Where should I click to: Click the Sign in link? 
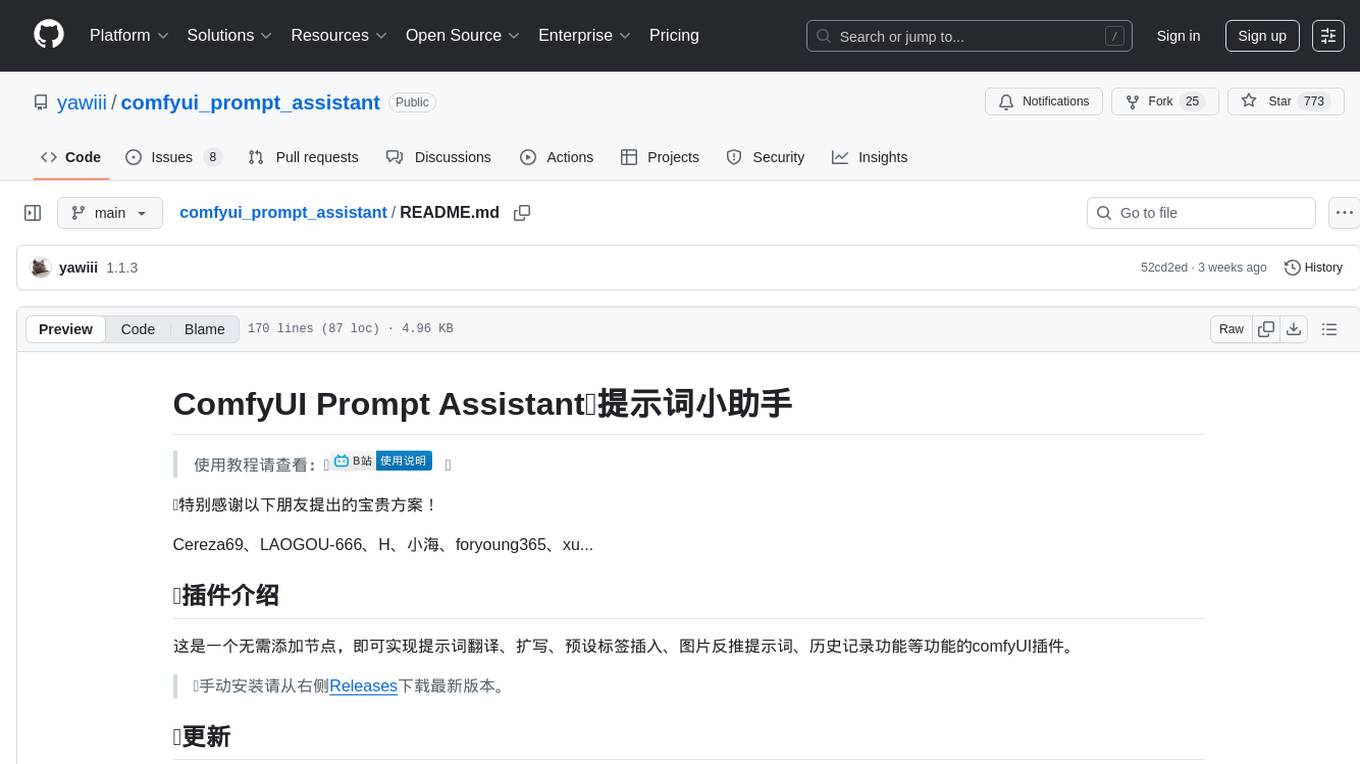click(x=1178, y=36)
